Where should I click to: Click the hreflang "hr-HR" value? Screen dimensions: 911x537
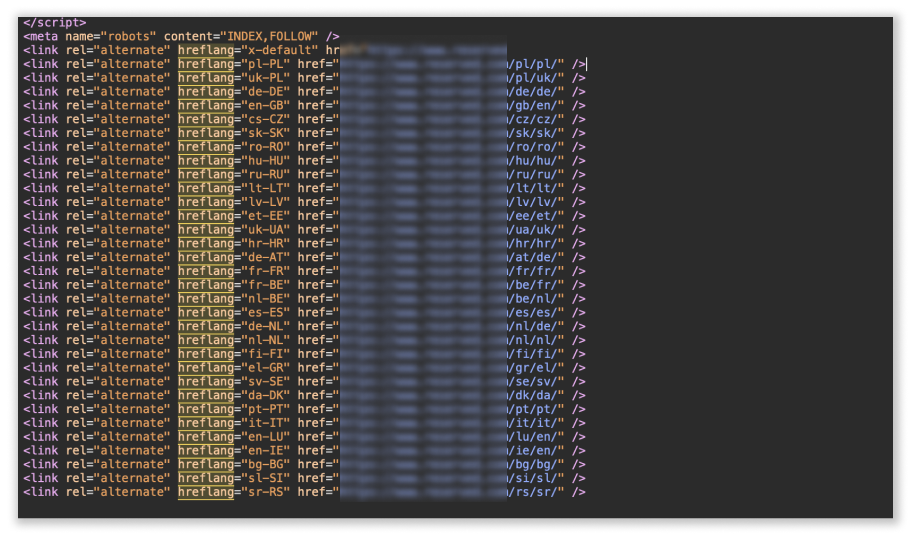(x=266, y=244)
